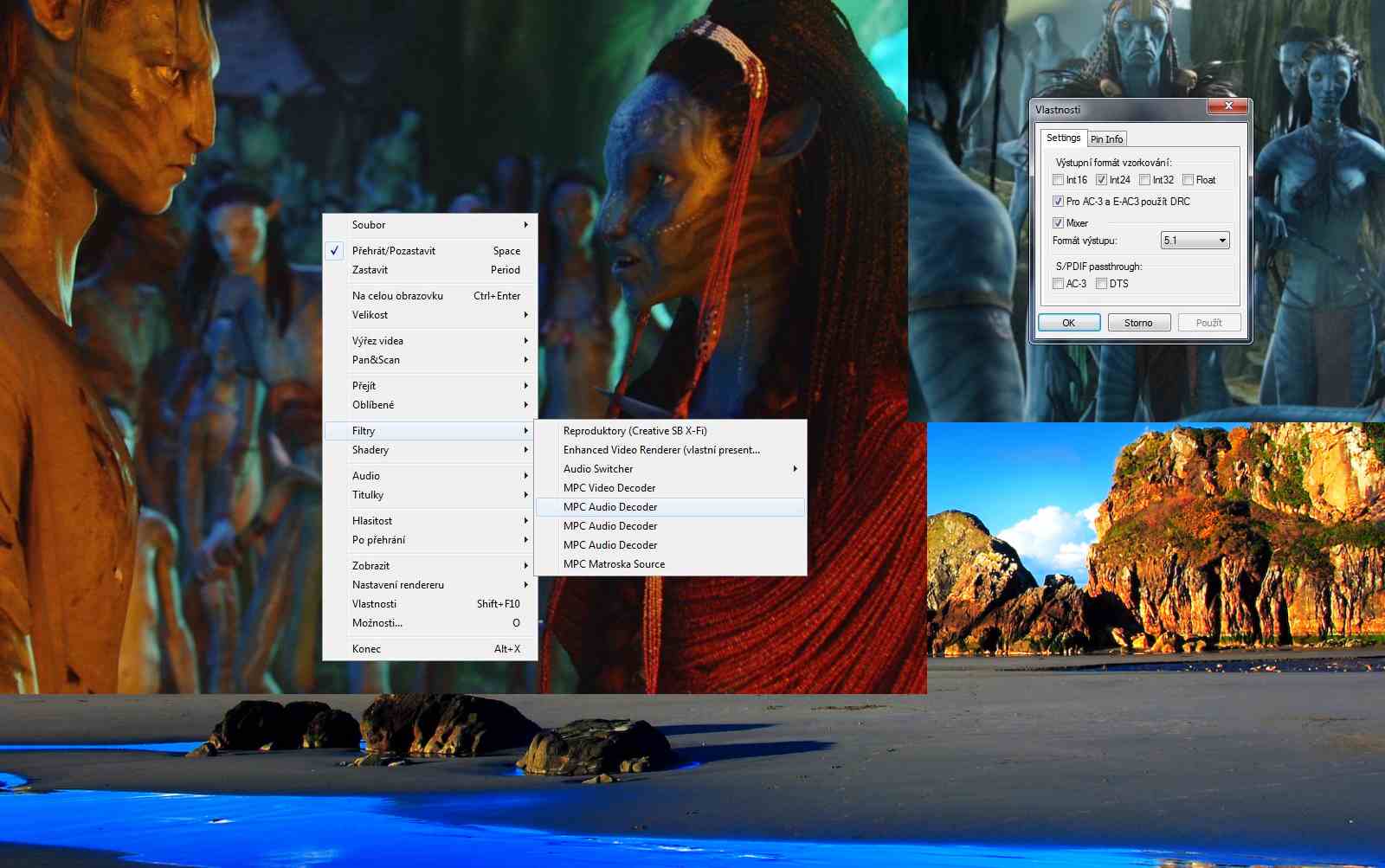
Task: Expand the Shadery submenu
Action: 430,450
